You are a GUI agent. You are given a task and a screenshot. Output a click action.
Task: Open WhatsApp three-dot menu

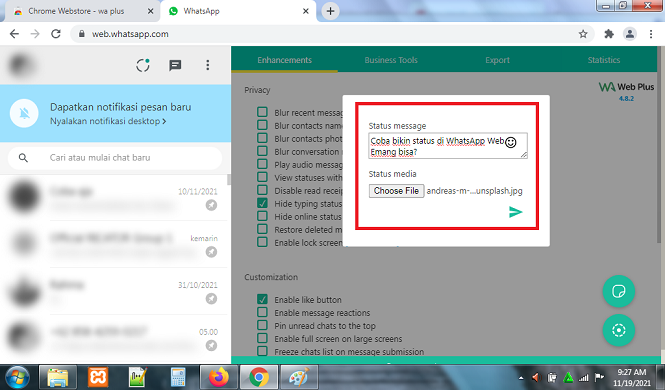207,65
